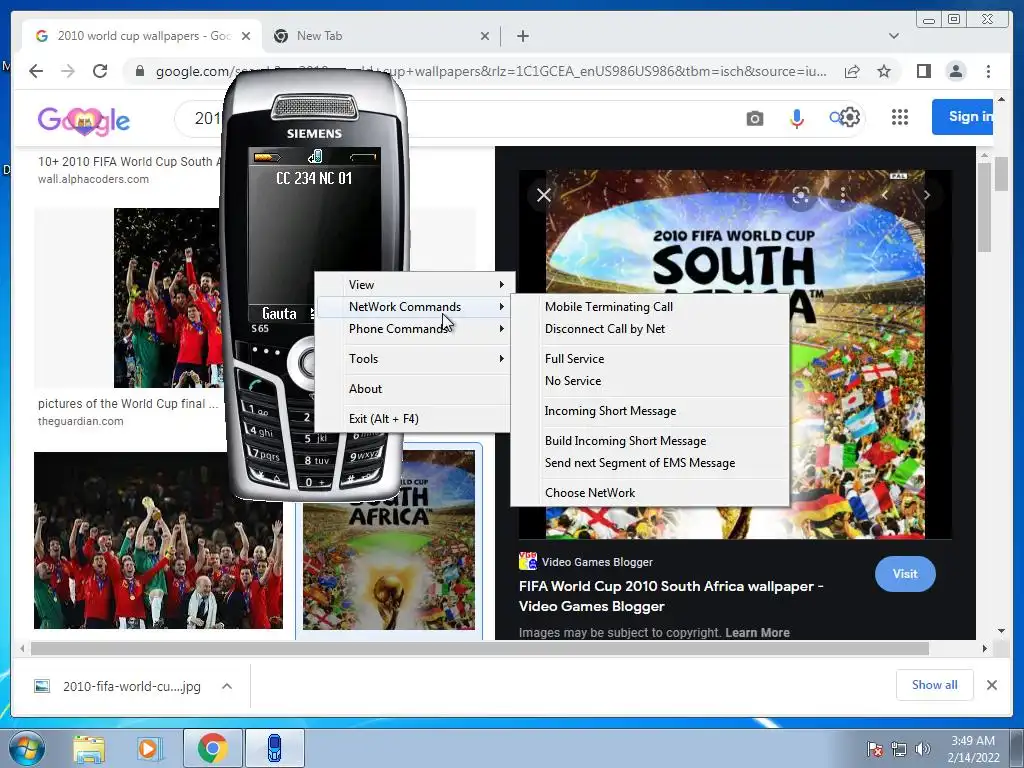Screen dimensions: 1024x768
Task: Click Chrome's forward arrow
Action: pos(68,71)
